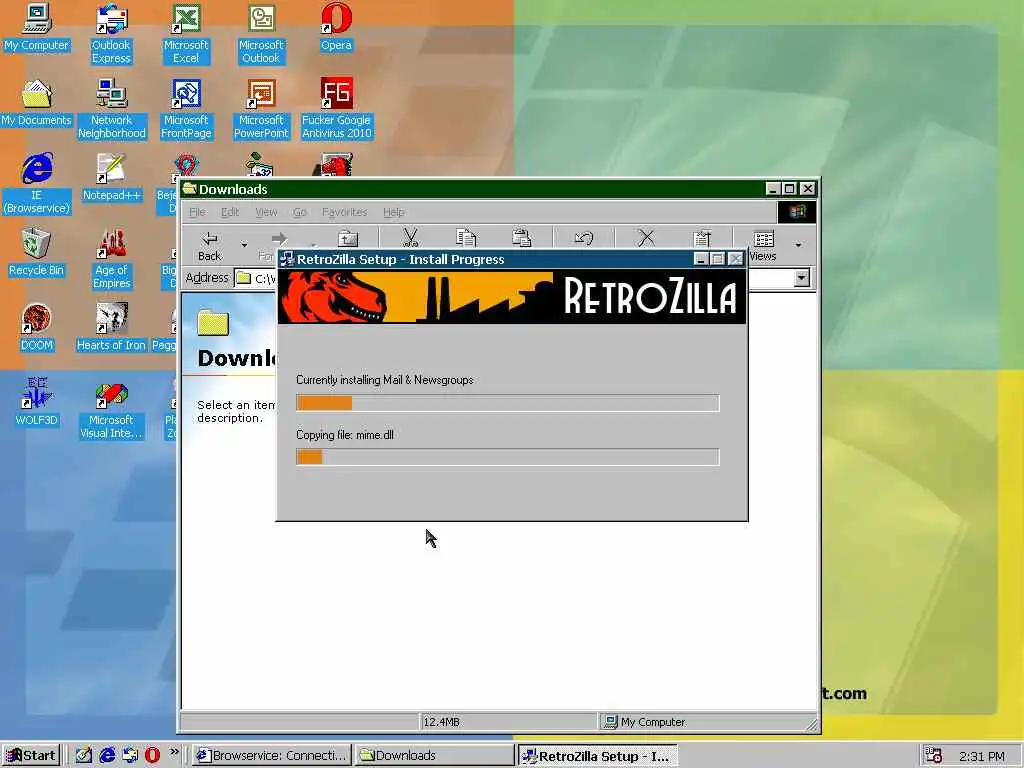This screenshot has width=1024, height=768.
Task: Open Network Neighborhood icon
Action: point(112,109)
